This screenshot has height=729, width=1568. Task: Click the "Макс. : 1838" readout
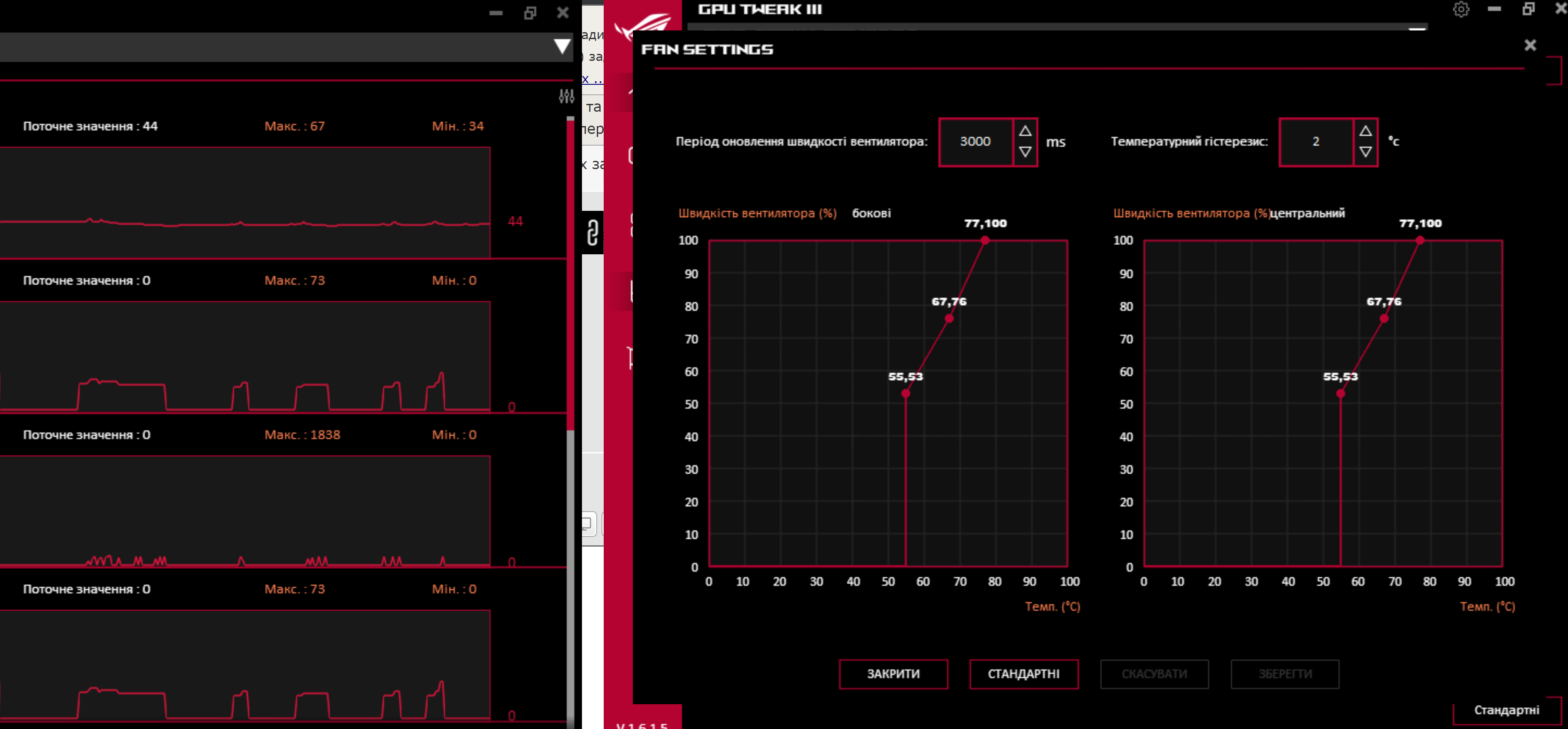(x=303, y=435)
